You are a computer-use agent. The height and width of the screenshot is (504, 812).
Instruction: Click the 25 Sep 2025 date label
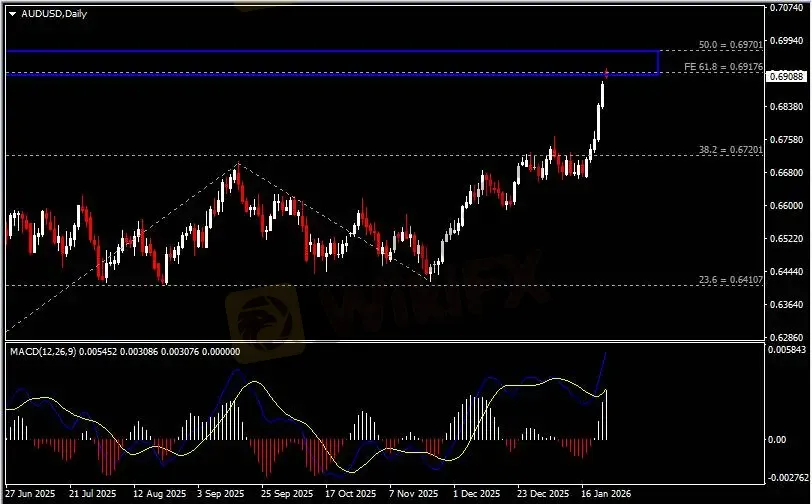click(x=287, y=494)
